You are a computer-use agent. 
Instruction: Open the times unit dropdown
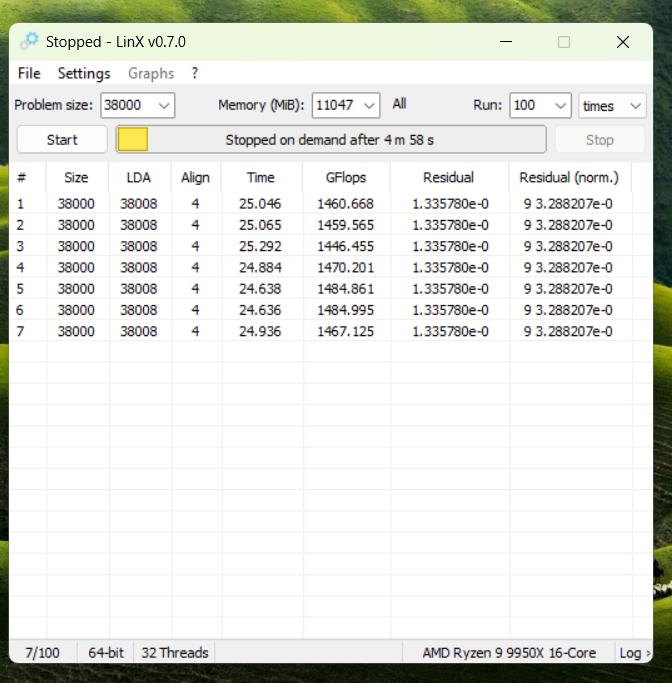[x=612, y=105]
